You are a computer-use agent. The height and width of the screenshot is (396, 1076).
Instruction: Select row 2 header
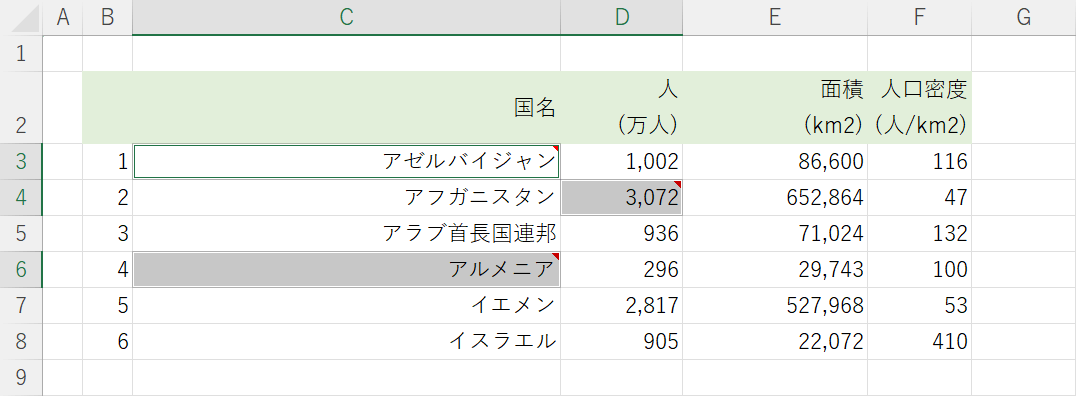pos(21,108)
